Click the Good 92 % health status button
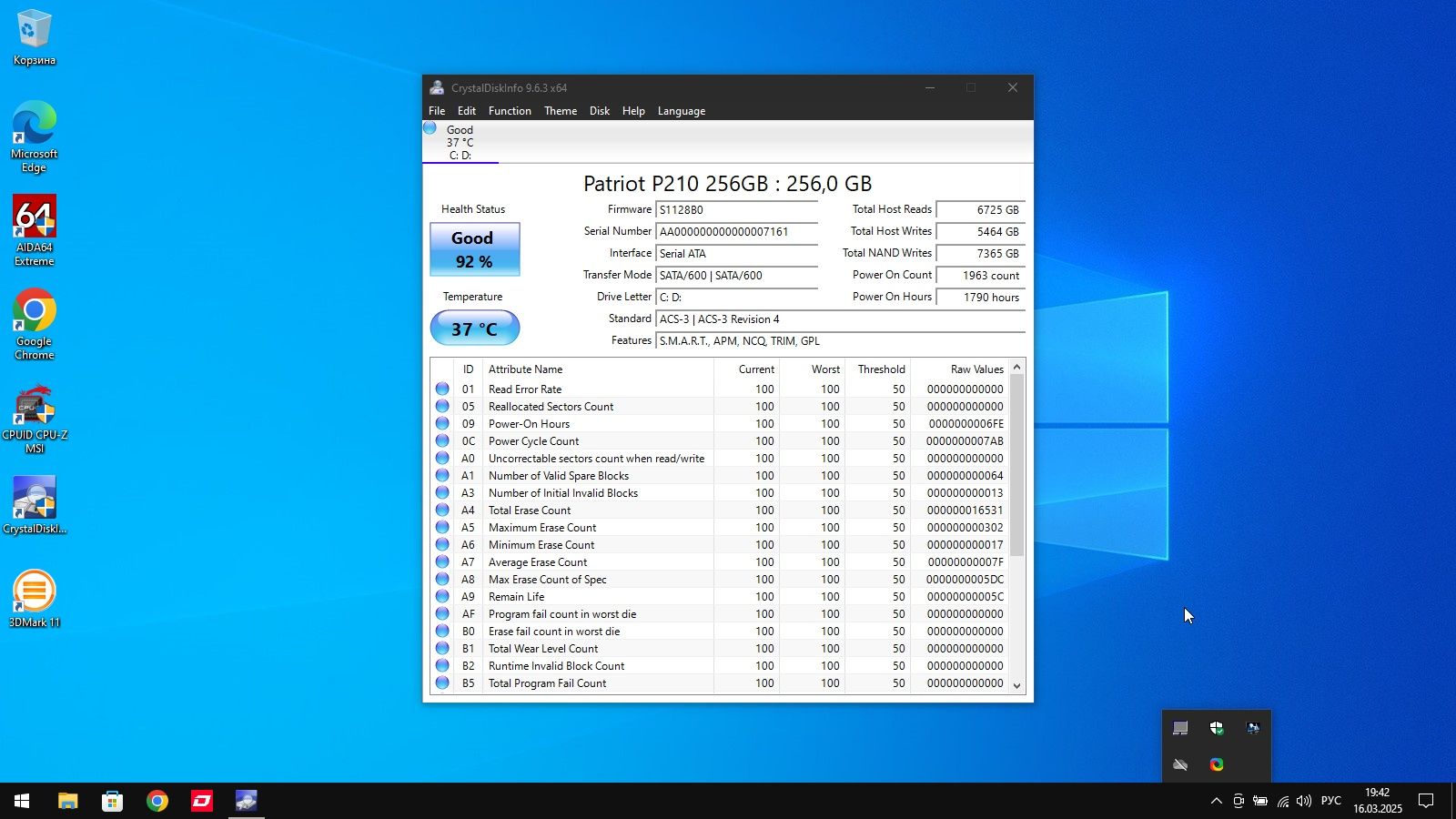Image resolution: width=1456 pixels, height=819 pixels. point(475,249)
